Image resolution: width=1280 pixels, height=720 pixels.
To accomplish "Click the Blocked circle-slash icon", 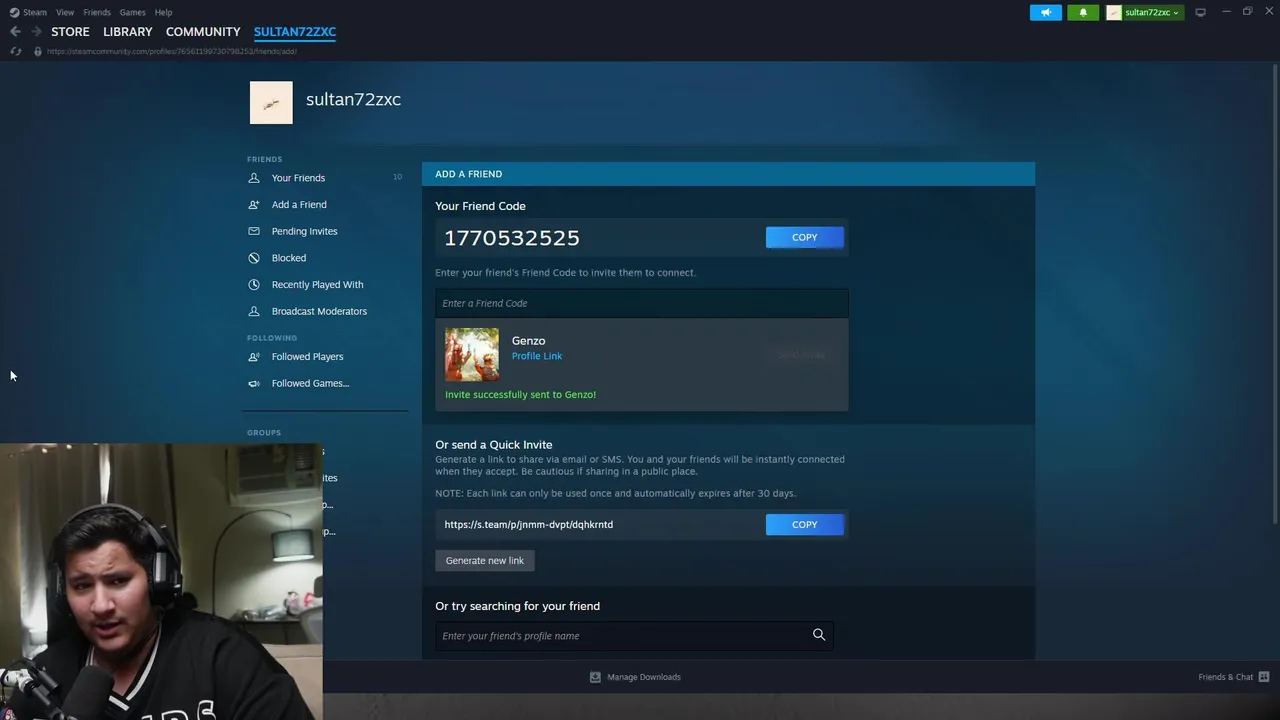I will (x=254, y=258).
